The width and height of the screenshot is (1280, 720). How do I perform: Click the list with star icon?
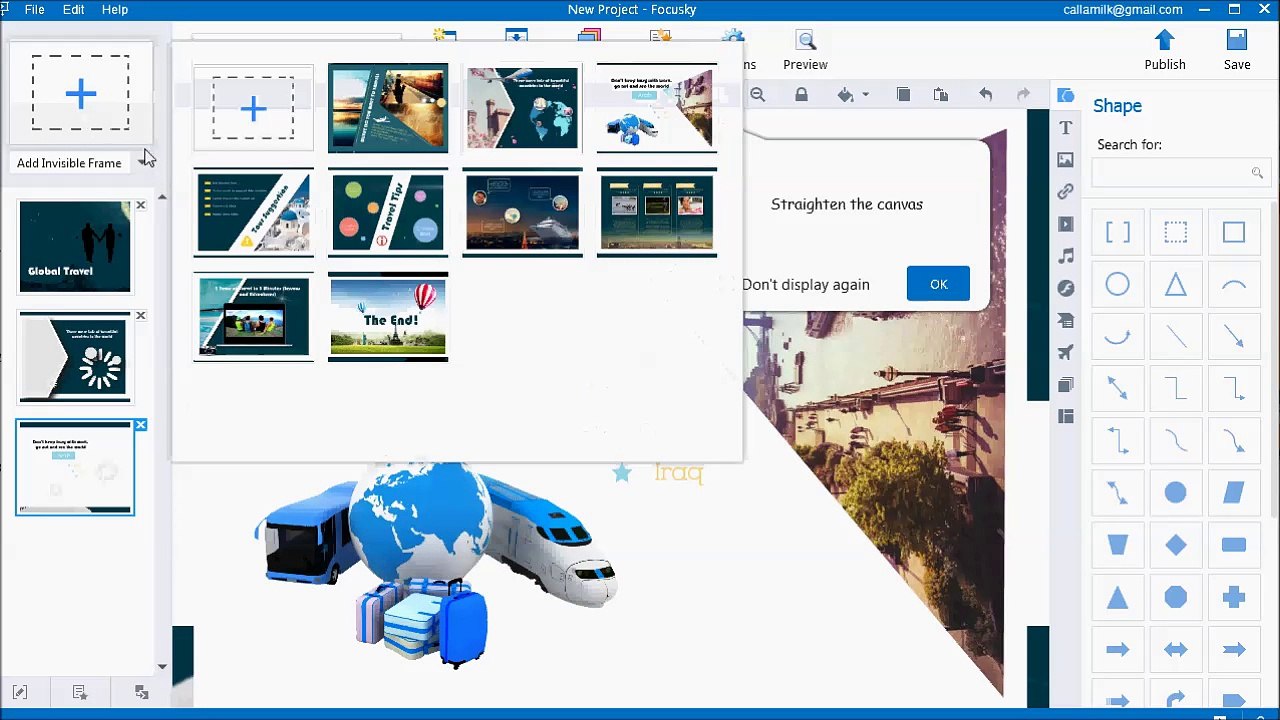[80, 692]
